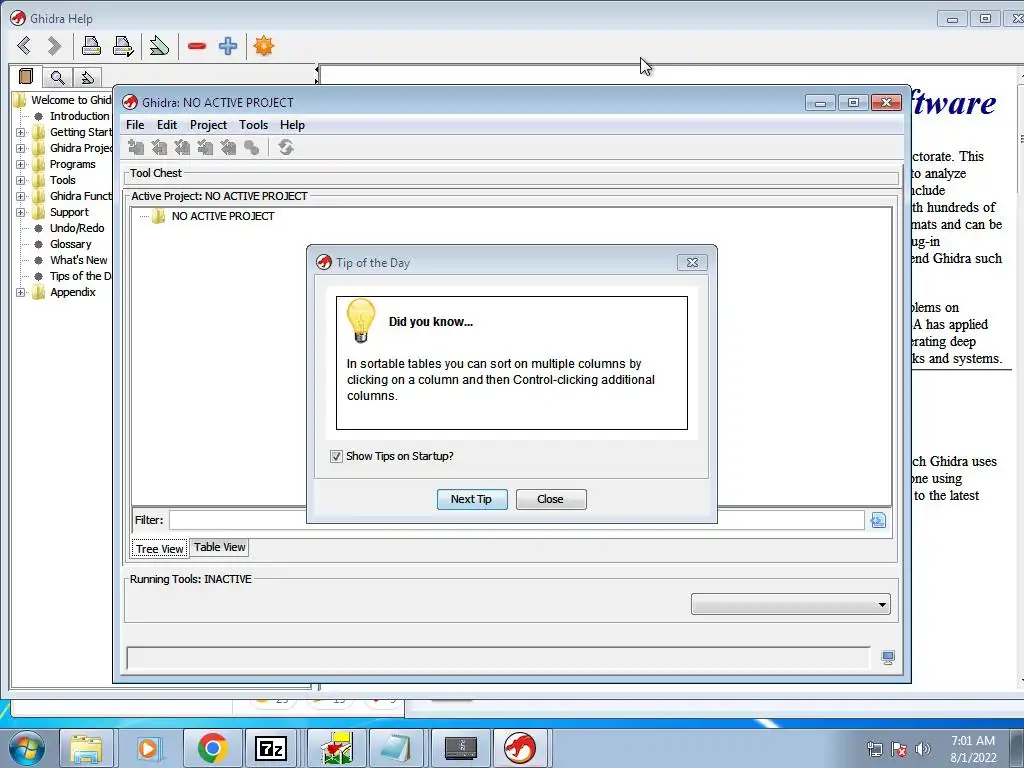This screenshot has height=768, width=1024.
Task: Uncheck Show Tips on Startup checkbox
Action: pos(336,456)
